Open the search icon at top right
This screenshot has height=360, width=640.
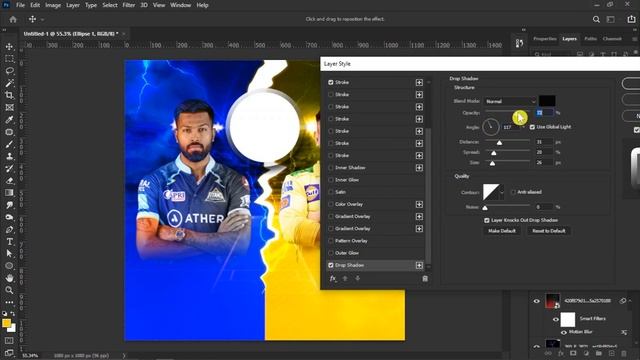click(596, 19)
